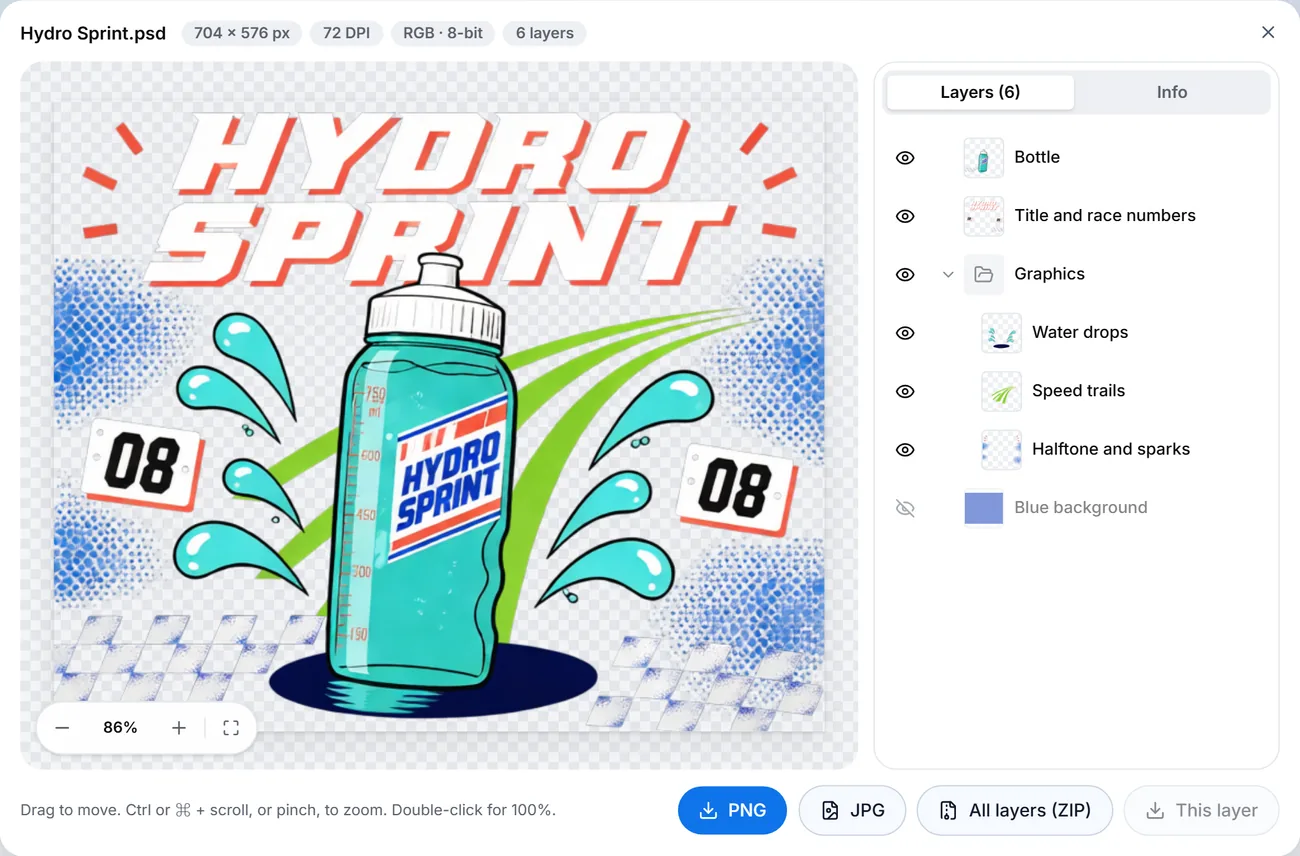1300x856 pixels.
Task: Download the image as JPG
Action: (852, 810)
